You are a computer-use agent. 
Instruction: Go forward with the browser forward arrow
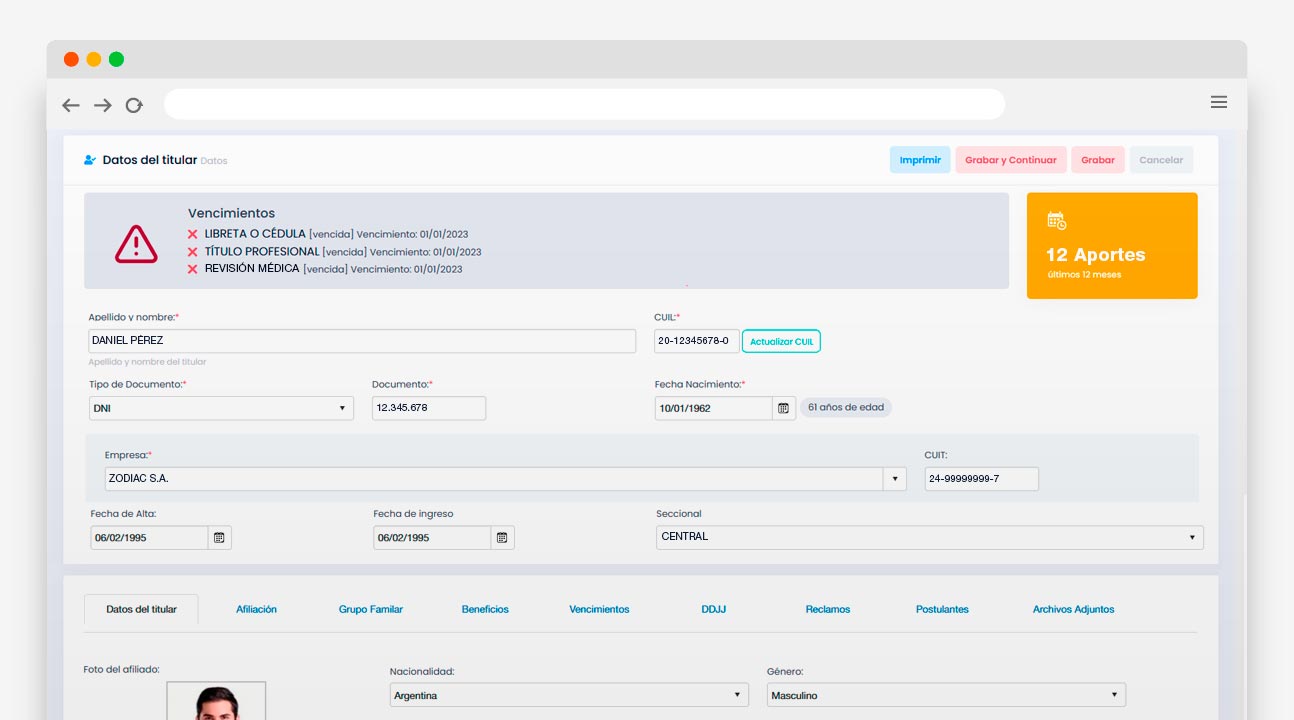pyautogui.click(x=103, y=105)
